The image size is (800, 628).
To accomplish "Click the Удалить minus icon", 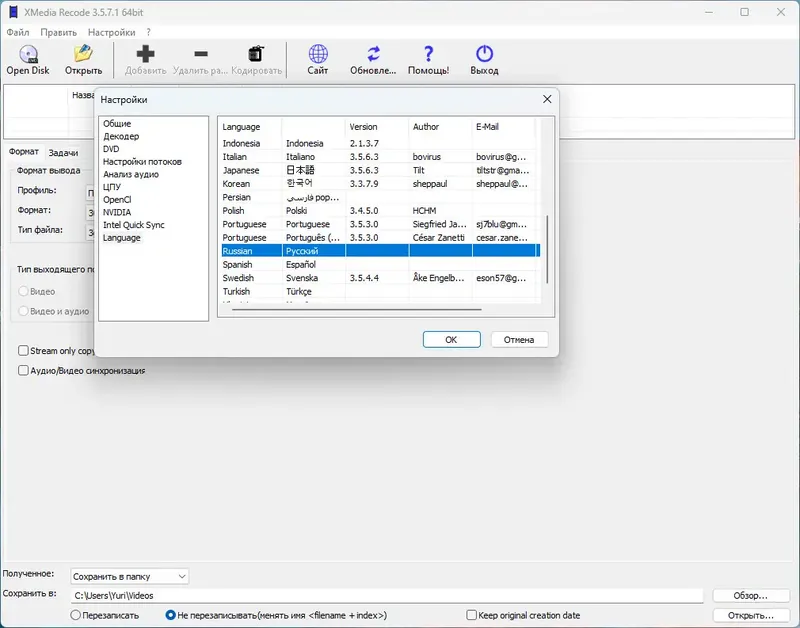I will [201, 54].
